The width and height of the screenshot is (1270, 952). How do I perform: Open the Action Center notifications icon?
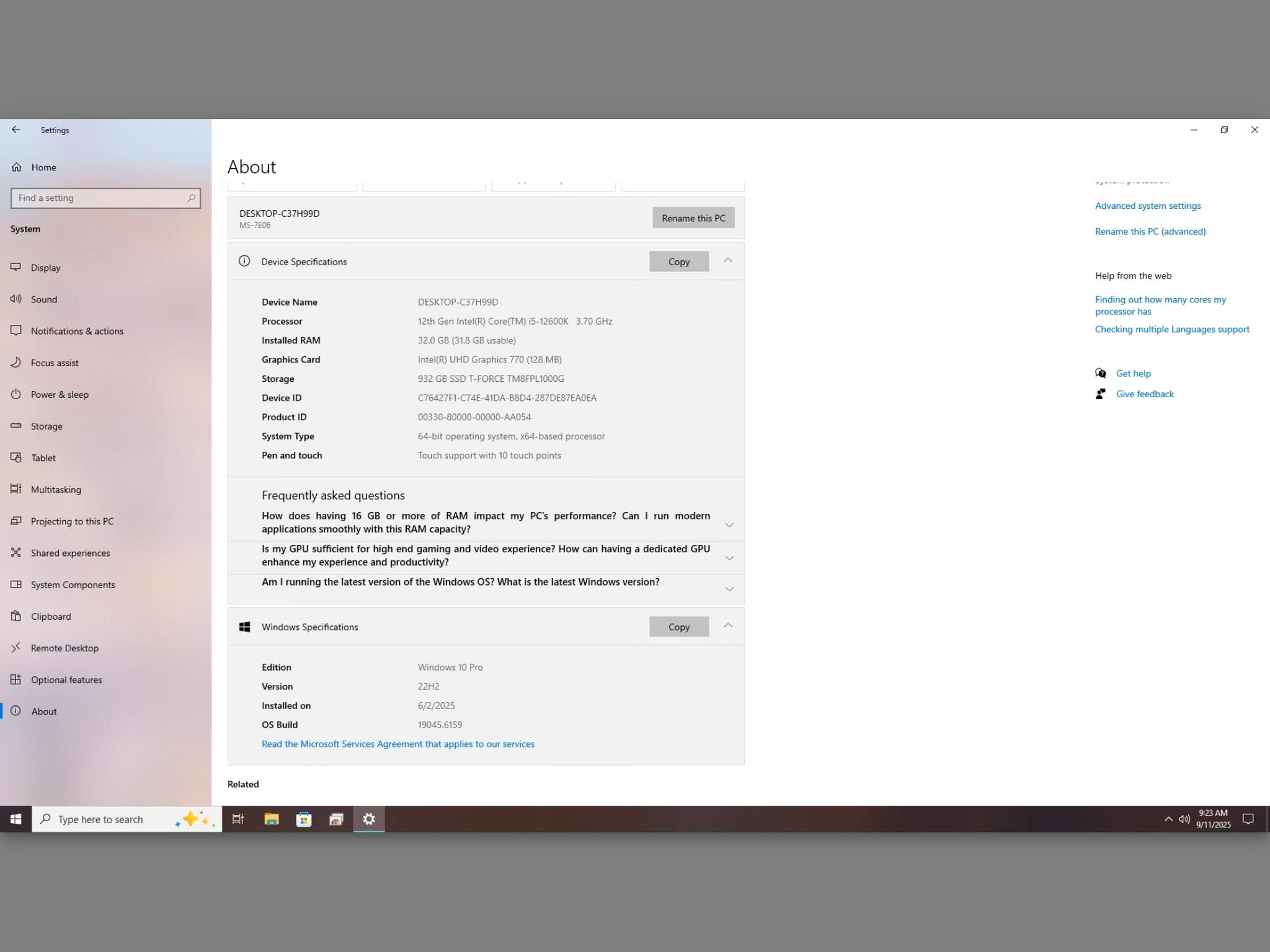(x=1248, y=819)
